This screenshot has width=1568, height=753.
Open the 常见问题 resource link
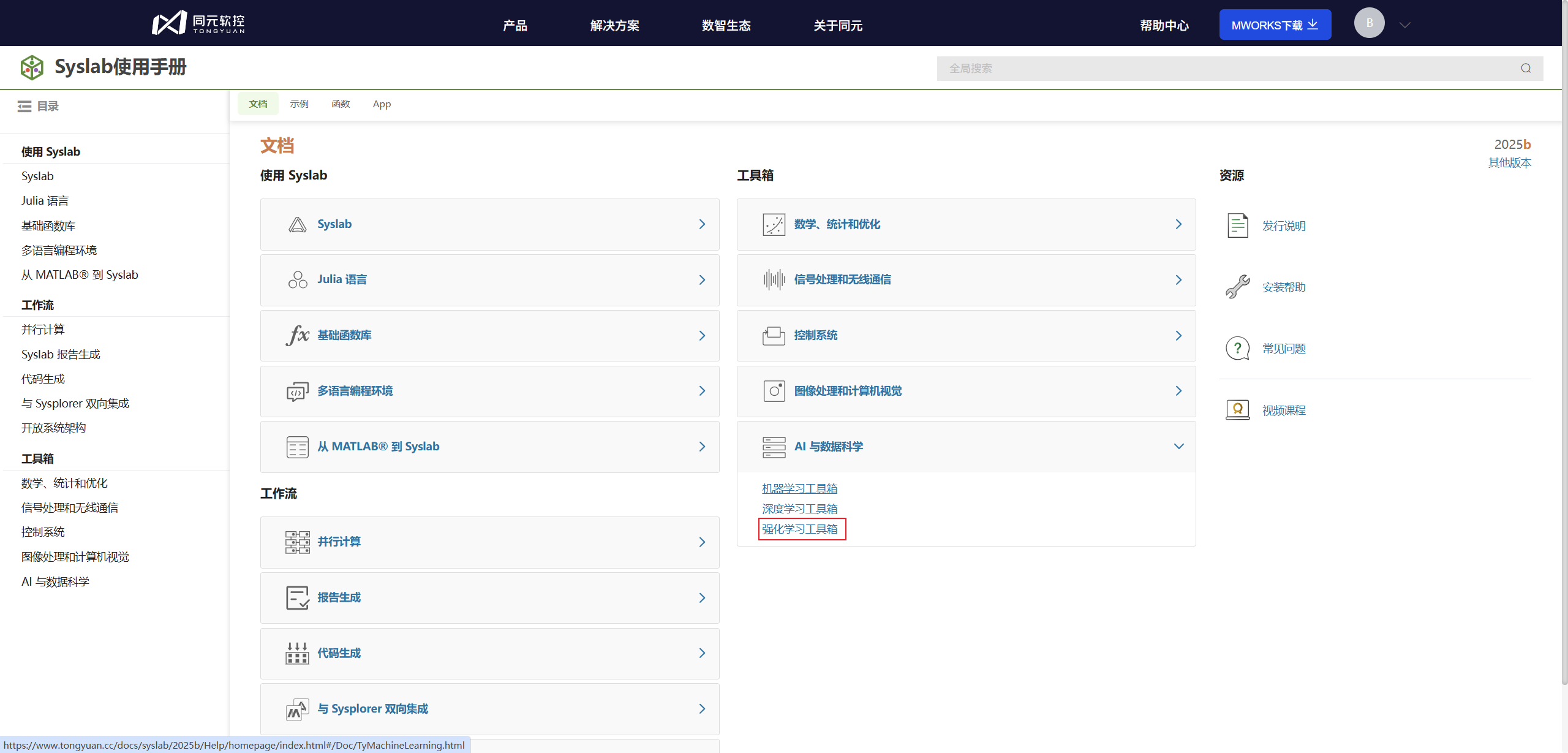(x=1284, y=349)
